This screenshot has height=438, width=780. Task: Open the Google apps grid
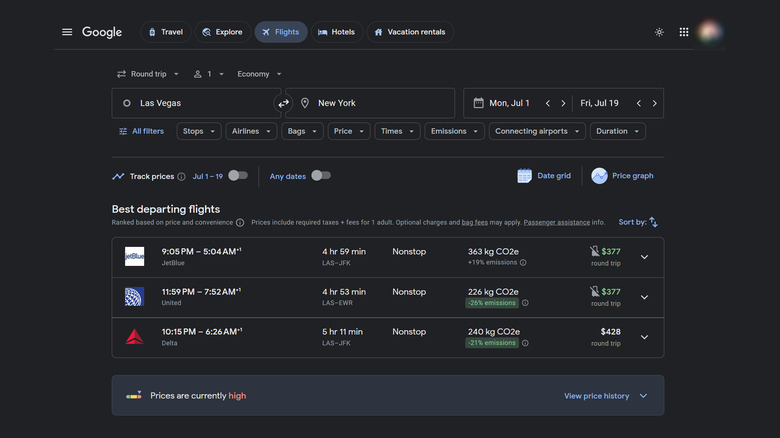point(684,32)
